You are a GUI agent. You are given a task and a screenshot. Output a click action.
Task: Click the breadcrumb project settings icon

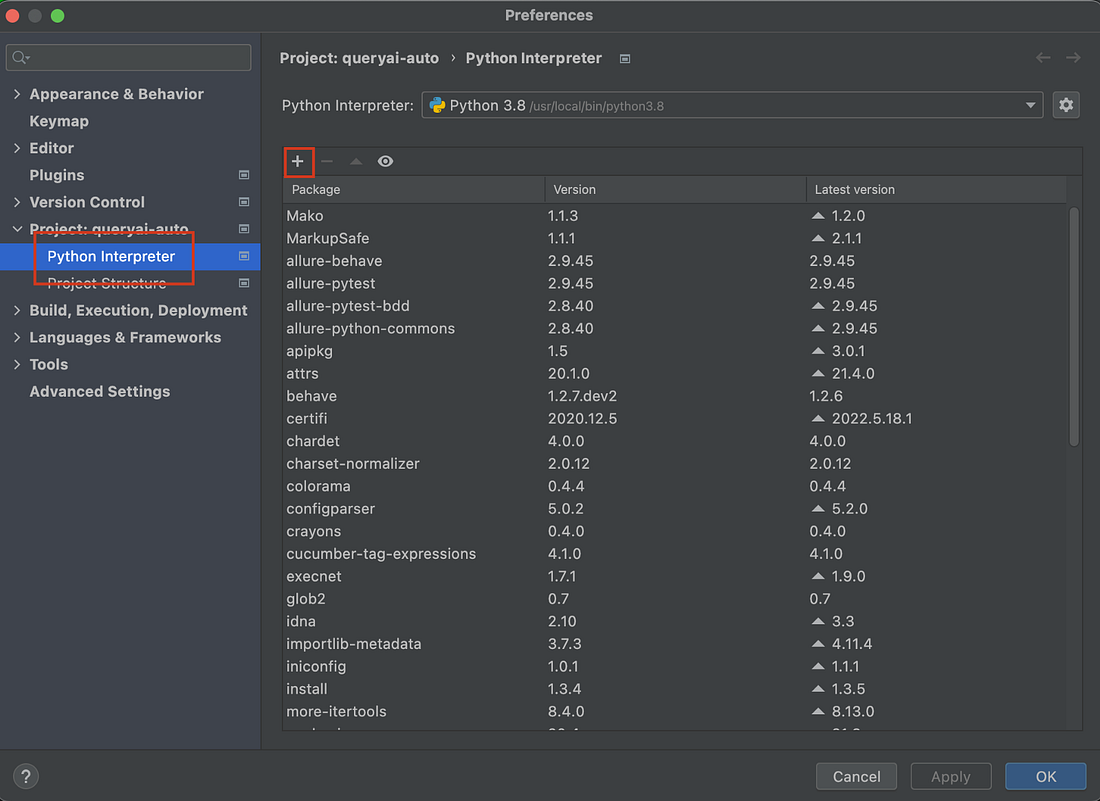point(625,59)
